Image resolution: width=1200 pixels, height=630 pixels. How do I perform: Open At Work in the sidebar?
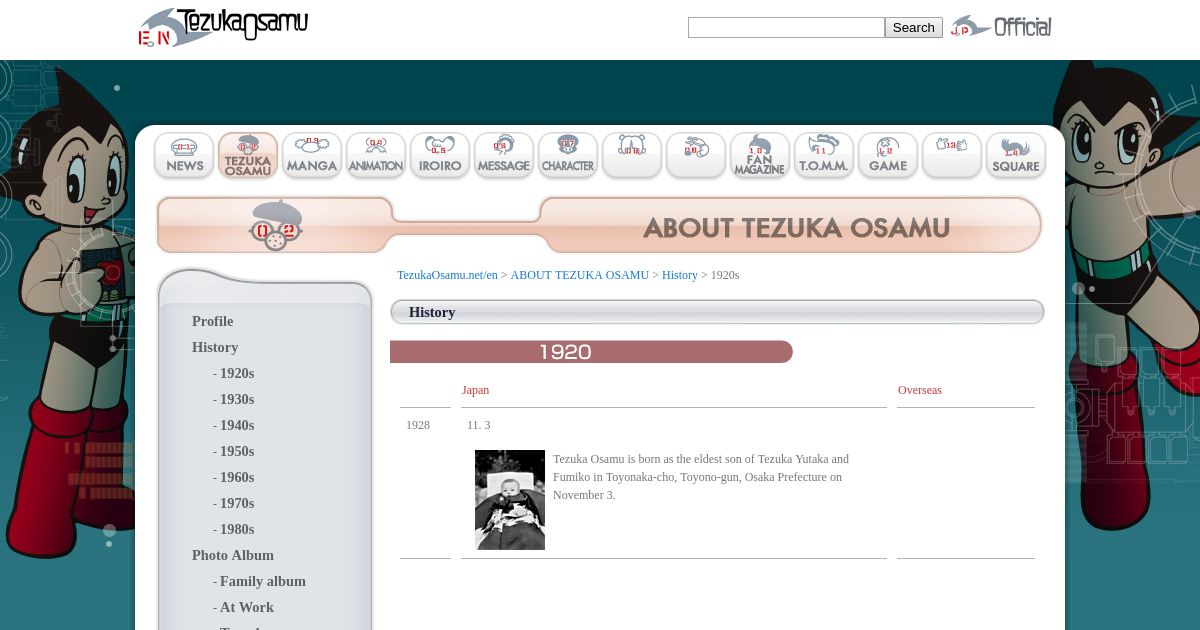[x=247, y=607]
